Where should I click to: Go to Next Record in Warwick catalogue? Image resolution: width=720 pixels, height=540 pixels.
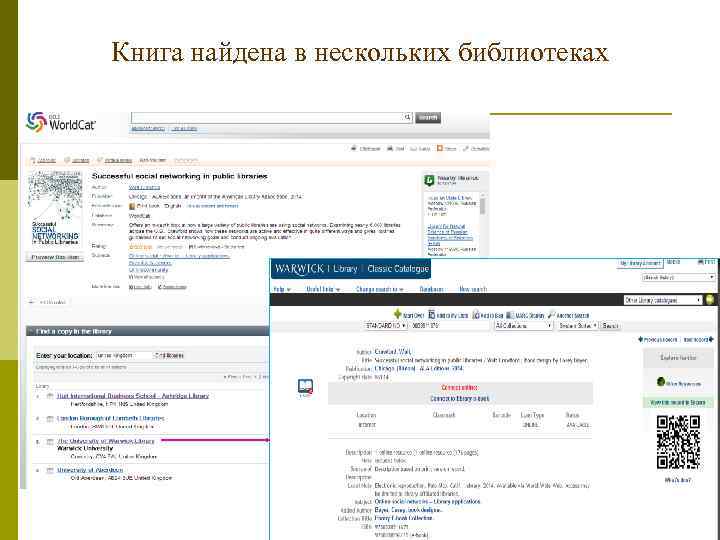coord(698,340)
